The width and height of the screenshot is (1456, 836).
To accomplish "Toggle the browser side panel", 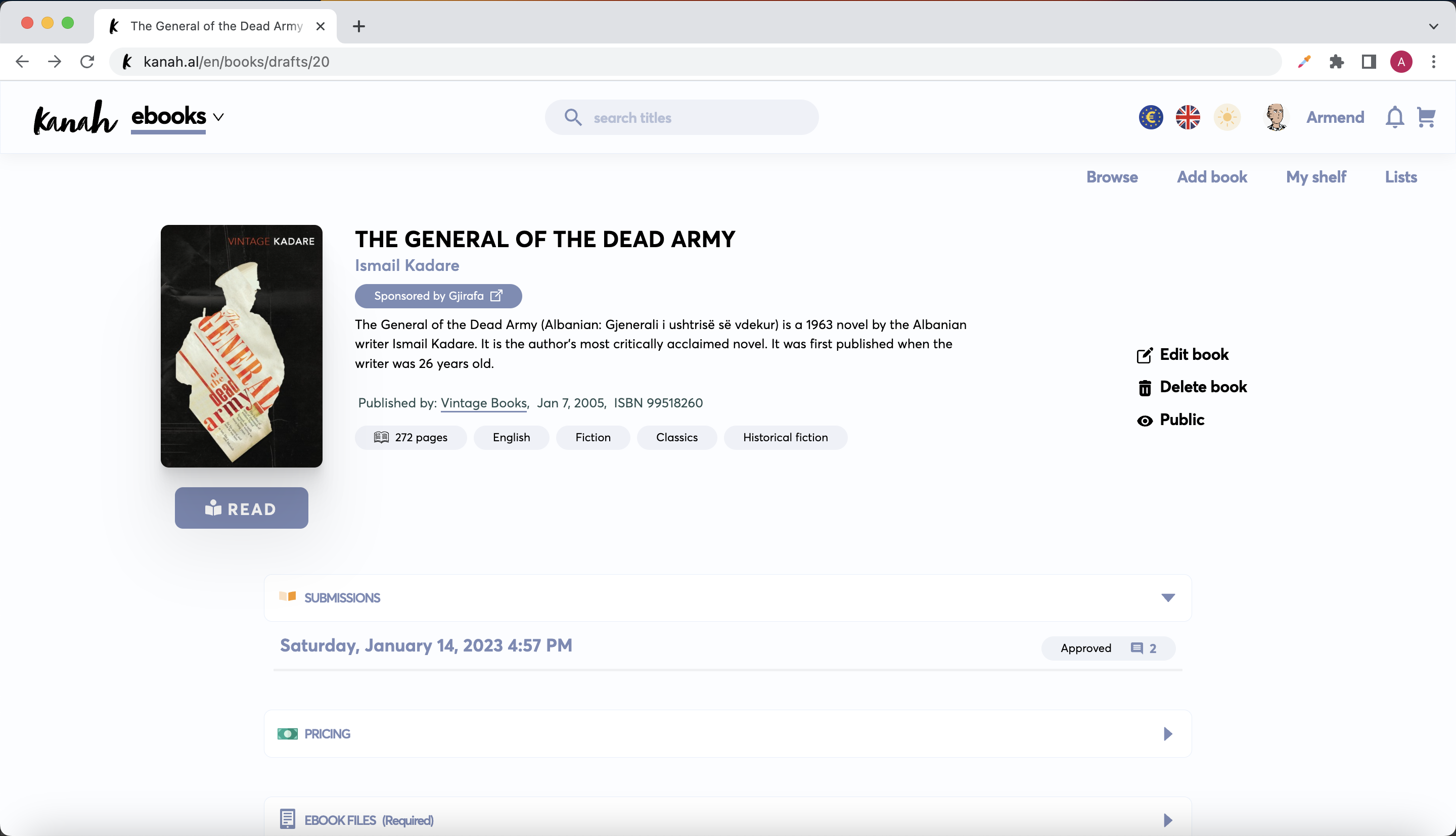I will pos(1369,62).
